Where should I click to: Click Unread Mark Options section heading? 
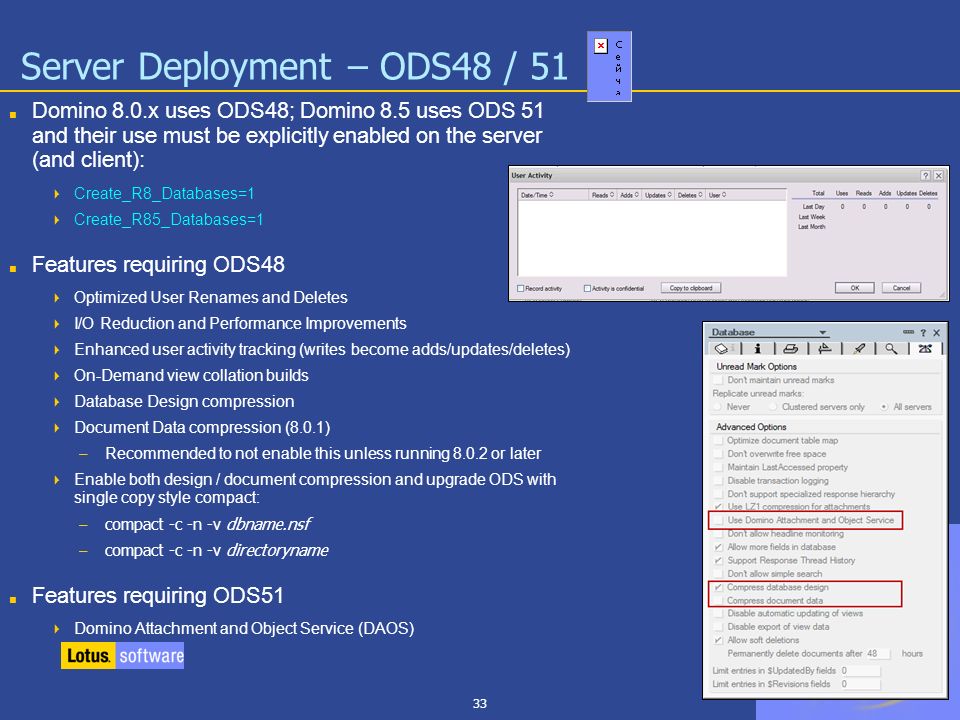pyautogui.click(x=756, y=367)
